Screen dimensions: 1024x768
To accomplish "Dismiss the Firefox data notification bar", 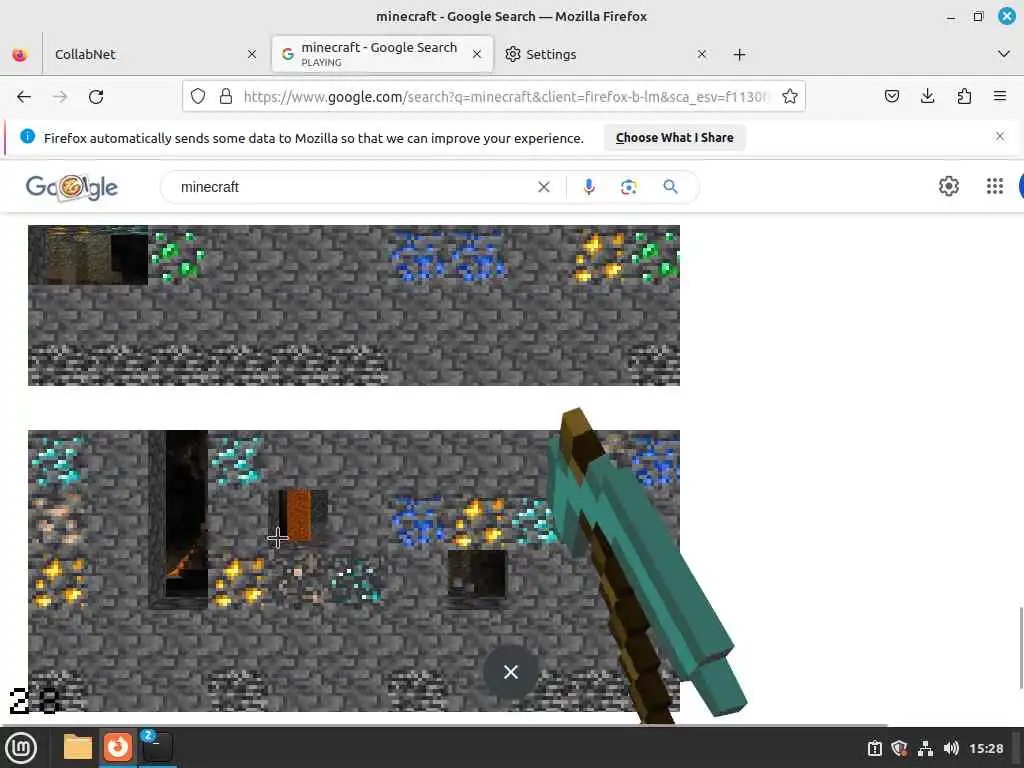I will (x=1000, y=136).
